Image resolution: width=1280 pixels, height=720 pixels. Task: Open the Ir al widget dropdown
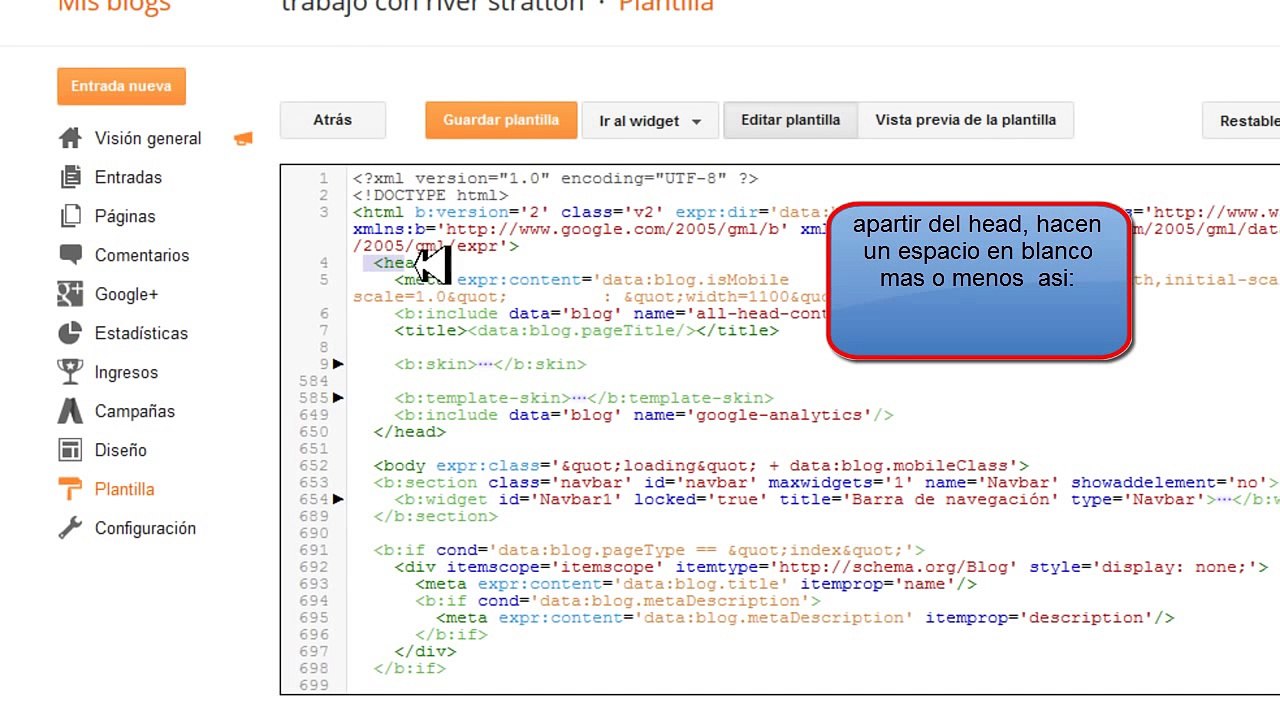pyautogui.click(x=650, y=121)
